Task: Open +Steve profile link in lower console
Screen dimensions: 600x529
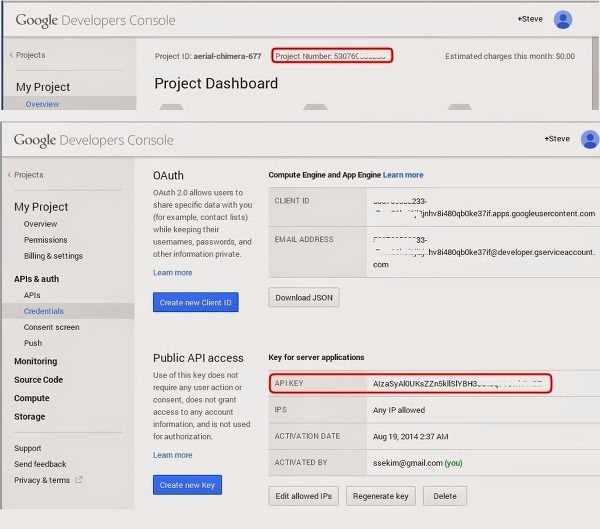Action: click(x=557, y=139)
